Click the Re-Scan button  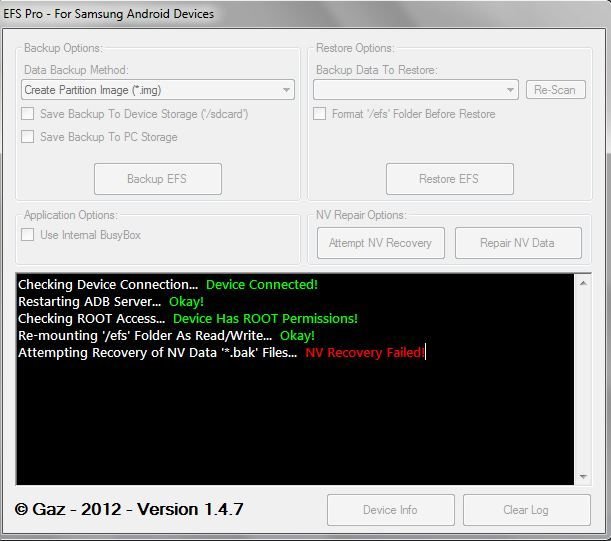point(556,90)
